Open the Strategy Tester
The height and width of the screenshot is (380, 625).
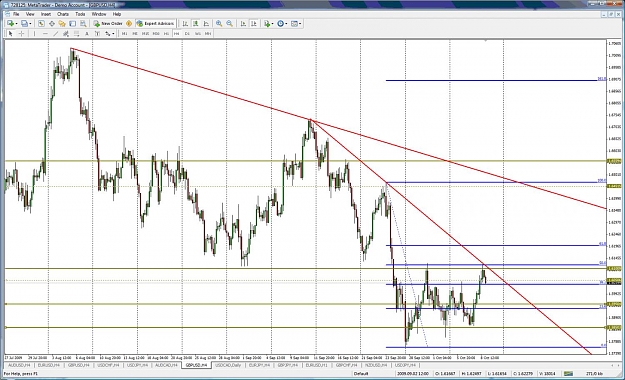coord(83,24)
